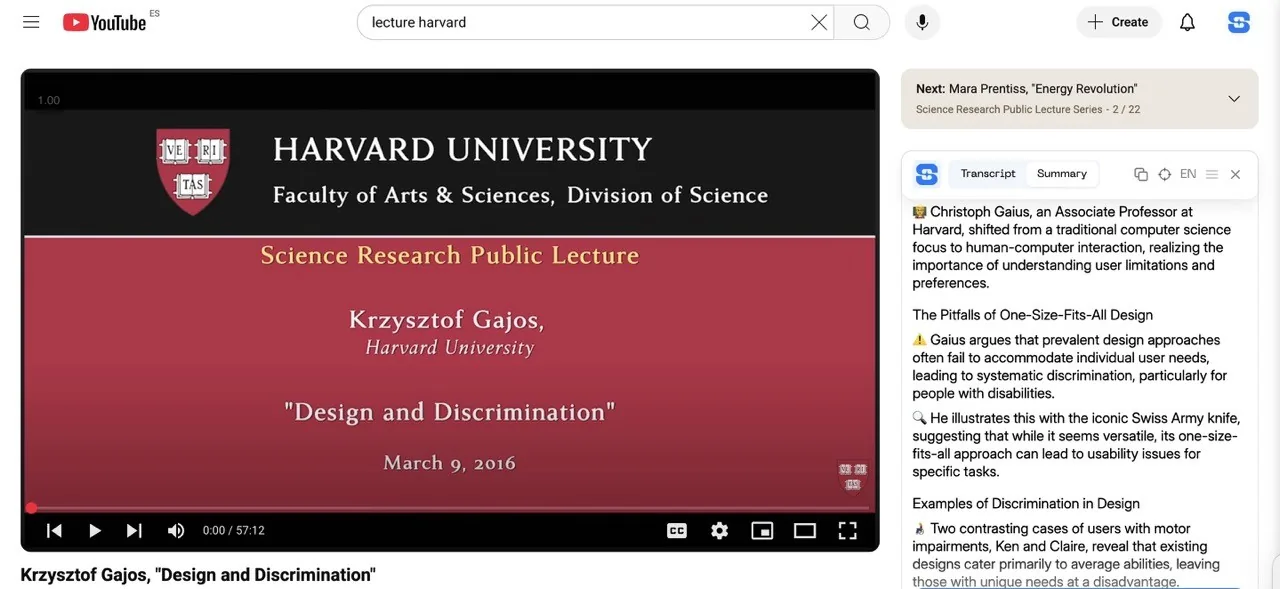Screen dimensions: 1280x589
Task: Click heading 'The Pitfalls of One-Size-Fits-All Design'
Action: pyautogui.click(x=1032, y=315)
